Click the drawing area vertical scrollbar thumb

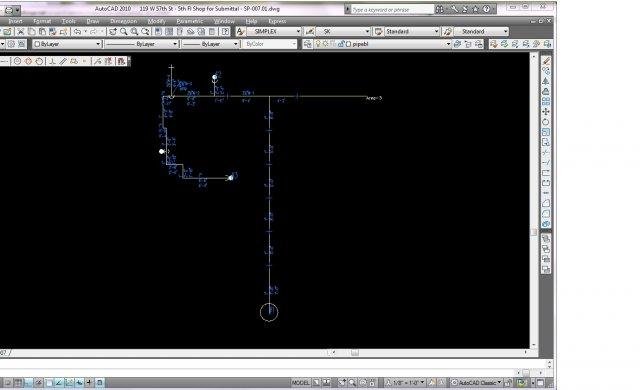click(533, 232)
